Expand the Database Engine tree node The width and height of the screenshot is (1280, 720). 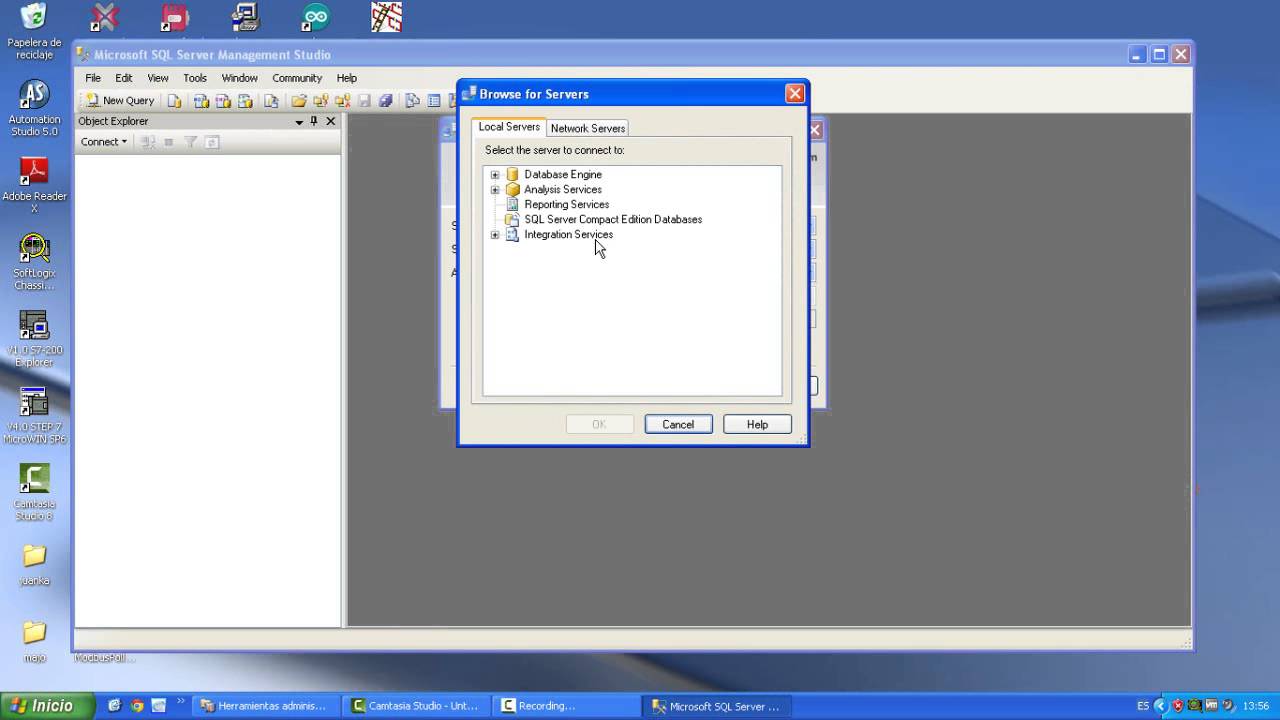coord(495,175)
